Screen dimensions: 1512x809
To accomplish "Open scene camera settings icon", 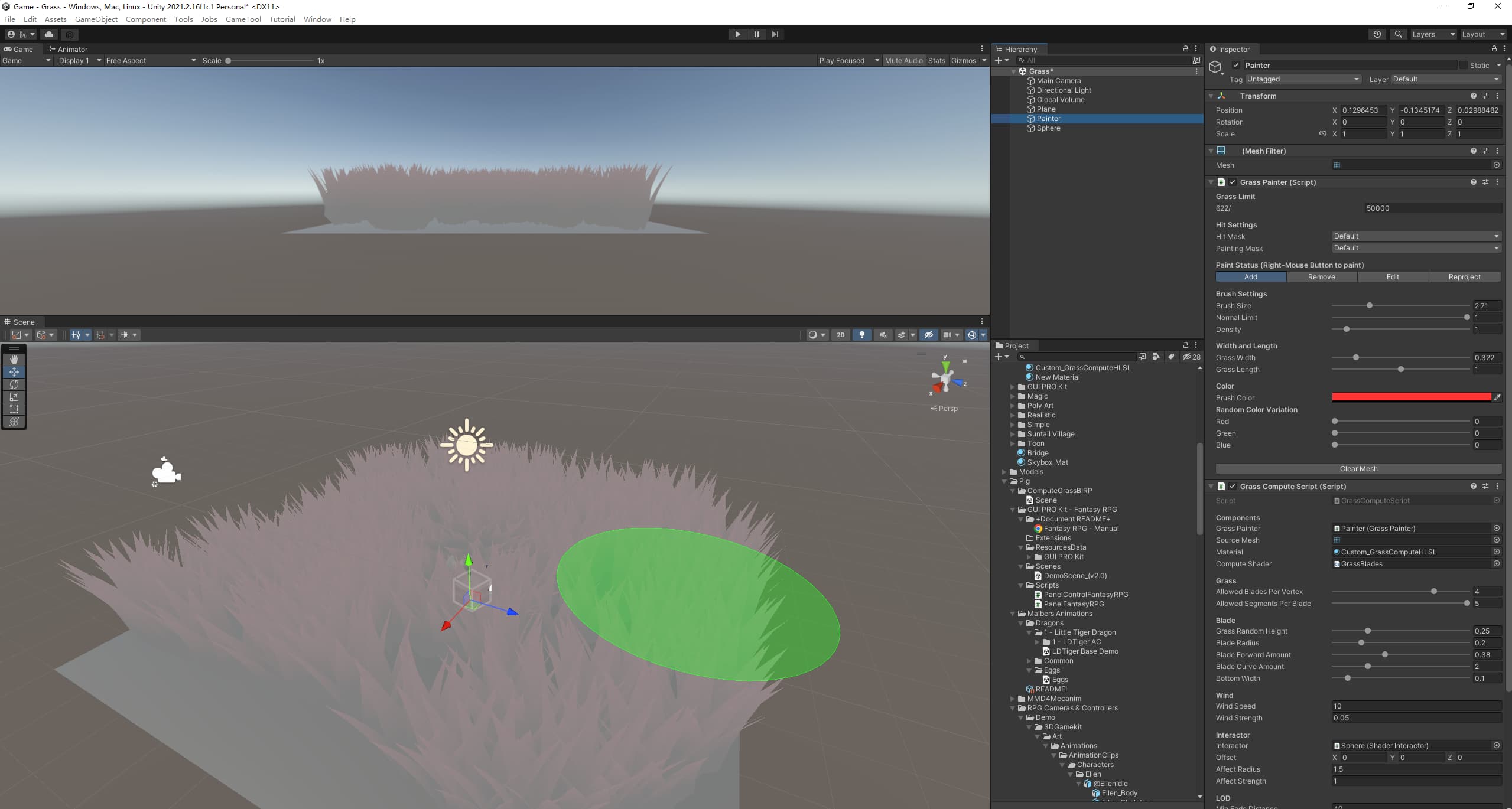I will [947, 335].
